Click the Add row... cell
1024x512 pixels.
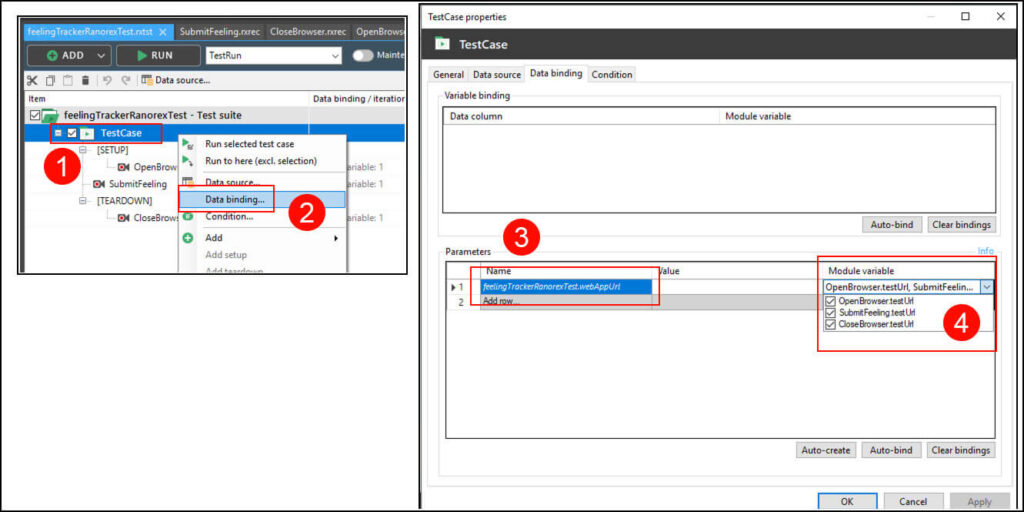point(566,301)
